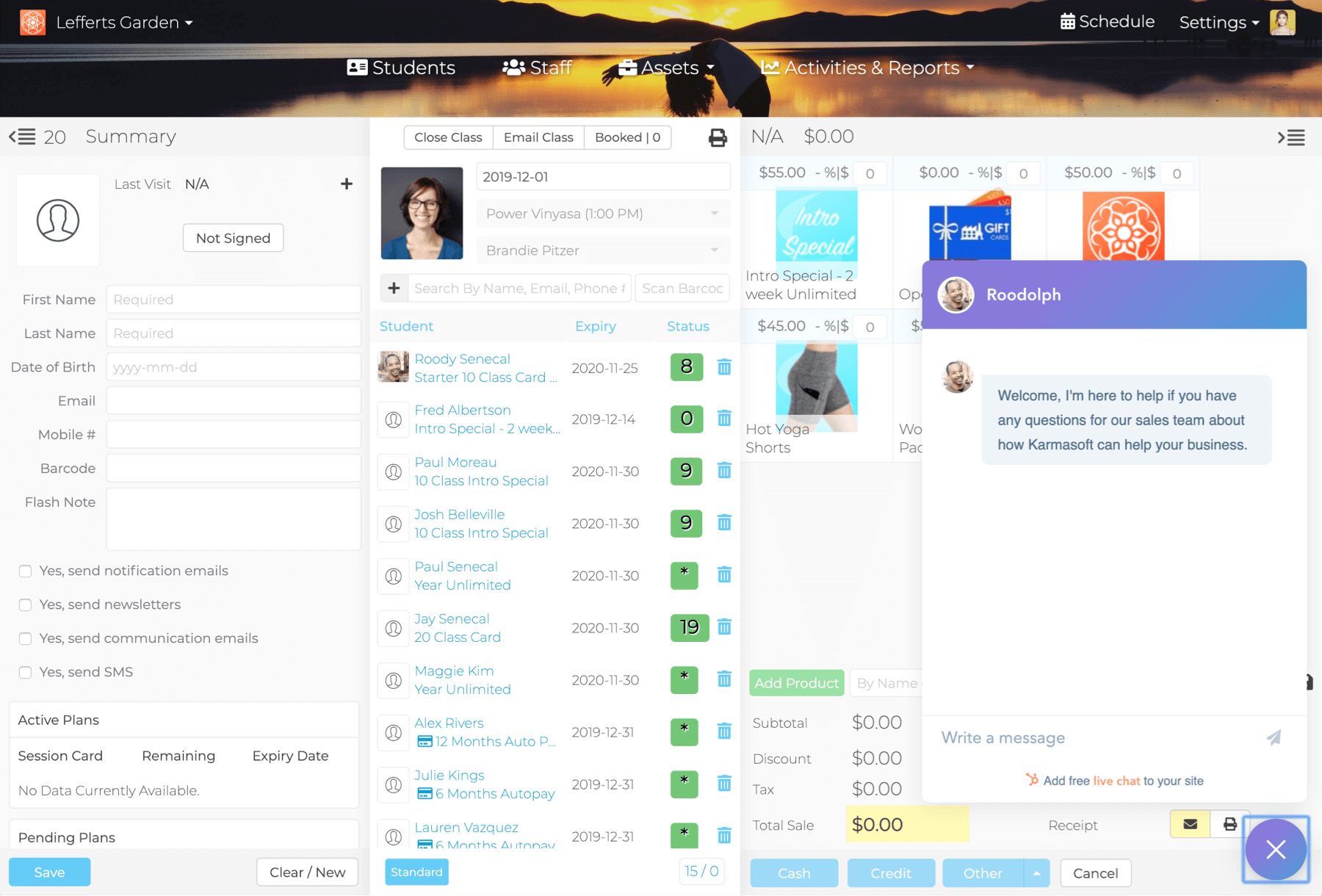The image size is (1322, 896).
Task: Remove Fred Albertson from the class
Action: pos(724,419)
